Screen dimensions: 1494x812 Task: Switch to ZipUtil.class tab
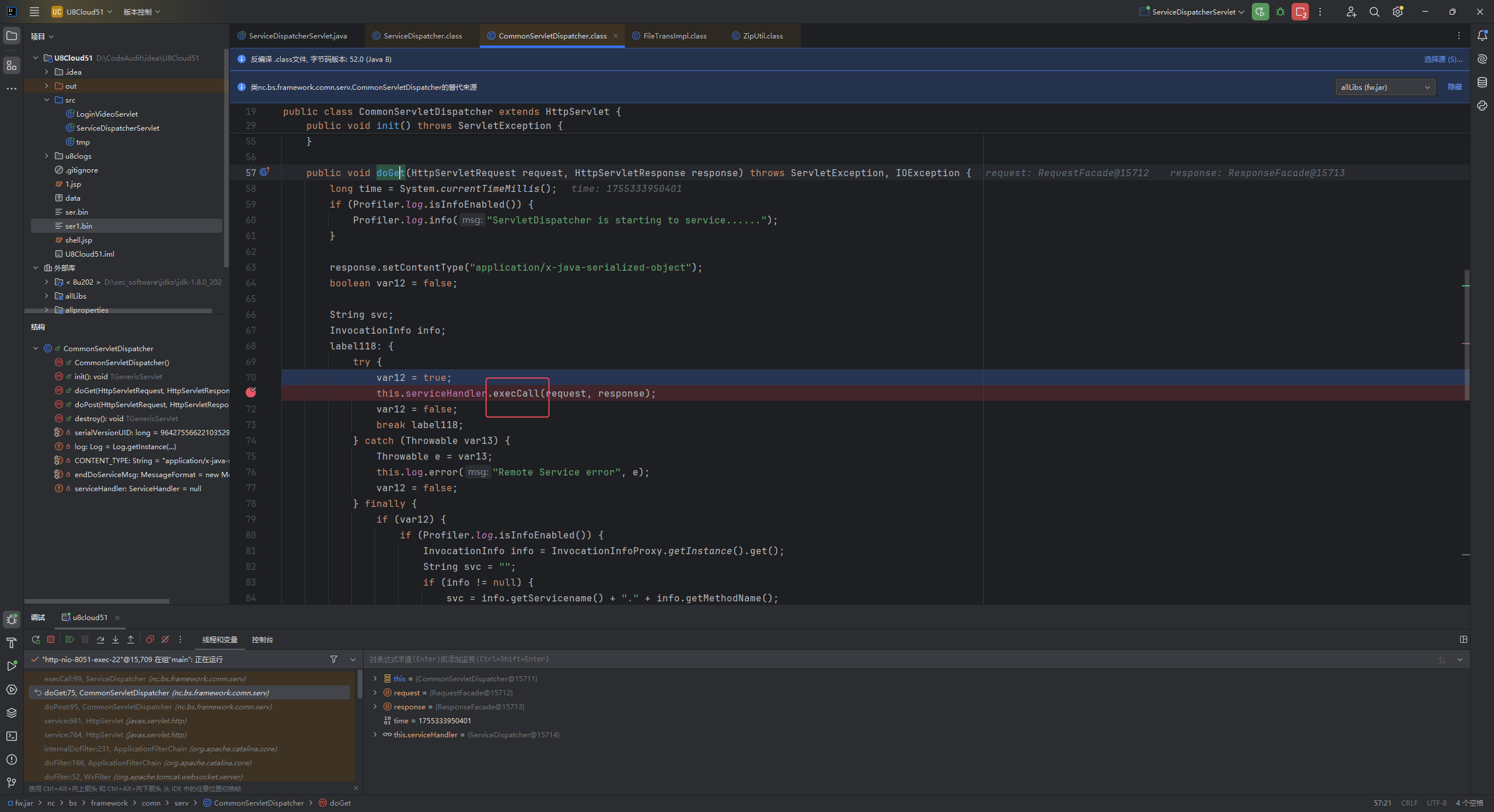coord(763,36)
